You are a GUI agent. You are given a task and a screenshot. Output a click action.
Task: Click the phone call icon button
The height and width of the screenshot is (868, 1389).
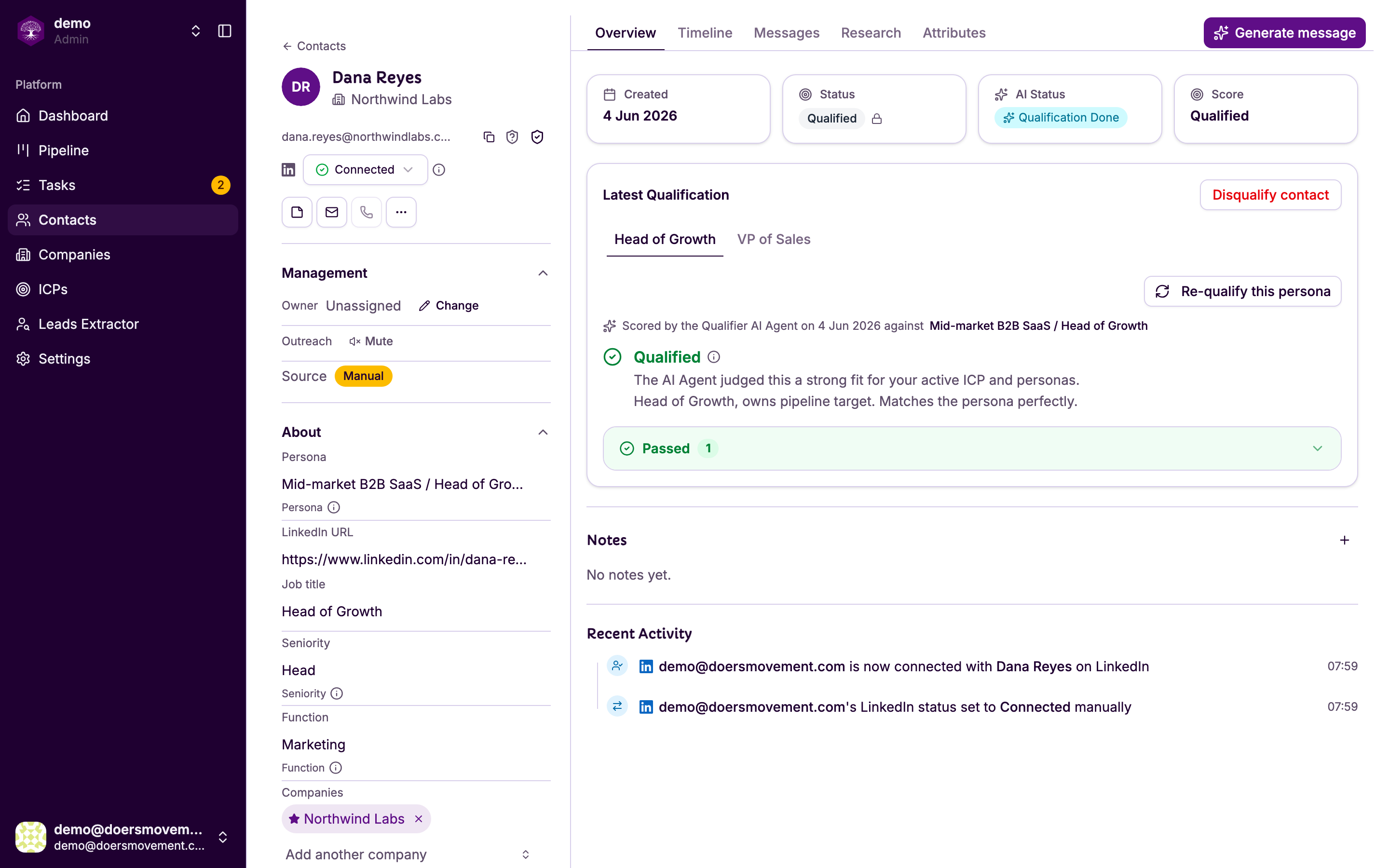pyautogui.click(x=366, y=212)
